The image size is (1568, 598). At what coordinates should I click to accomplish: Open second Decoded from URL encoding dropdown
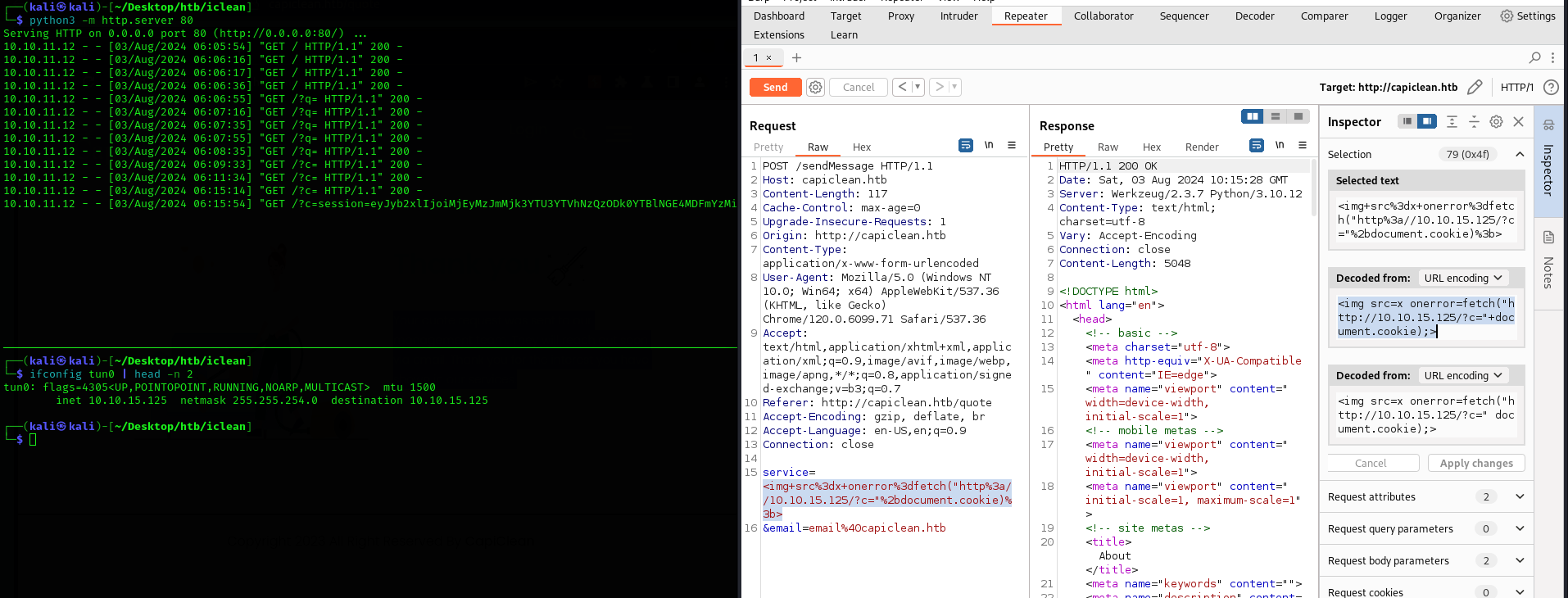tap(1463, 375)
